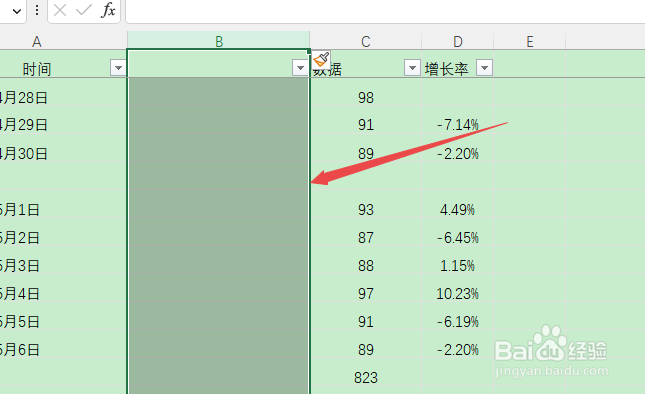The image size is (645, 394).
Task: Select column C header
Action: coord(366,41)
